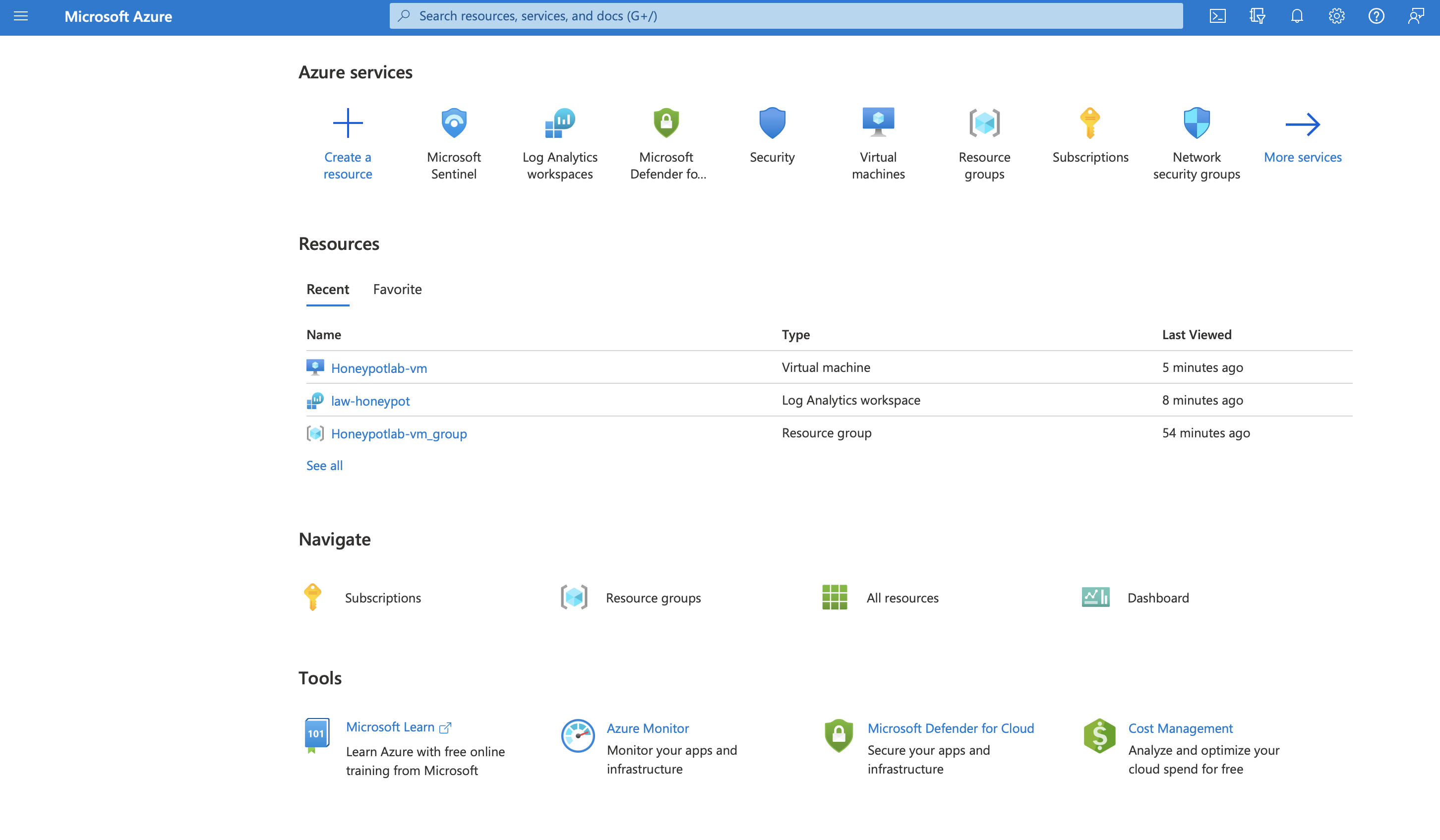Open the Azure Monitor link
The image size is (1440, 840).
point(648,728)
